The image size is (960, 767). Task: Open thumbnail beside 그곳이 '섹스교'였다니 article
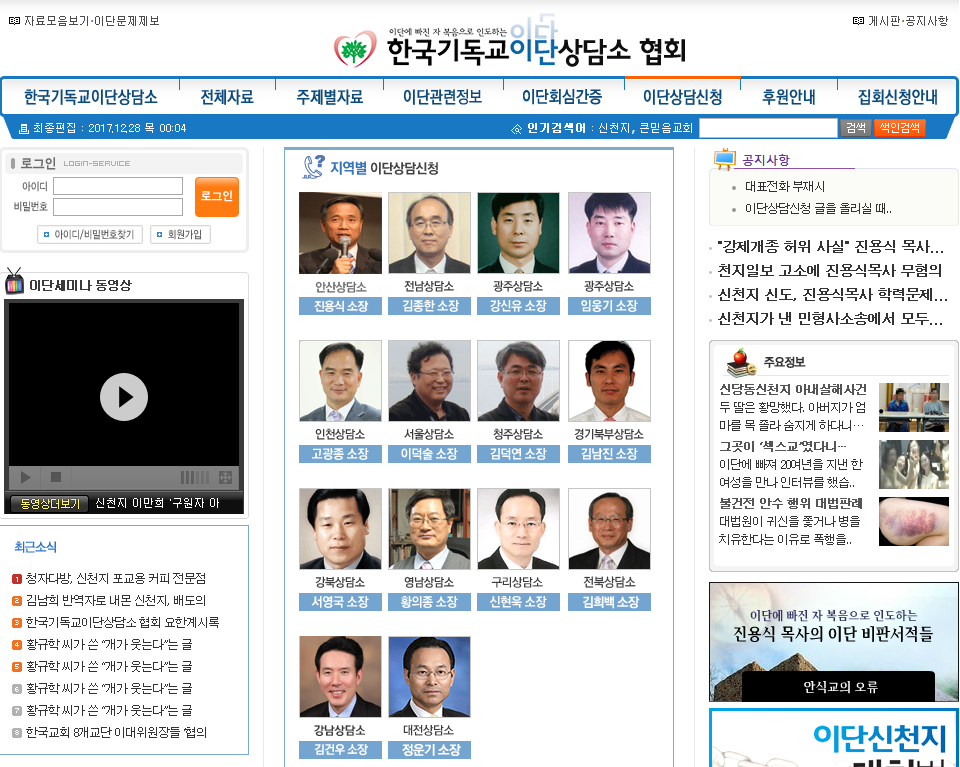click(913, 464)
